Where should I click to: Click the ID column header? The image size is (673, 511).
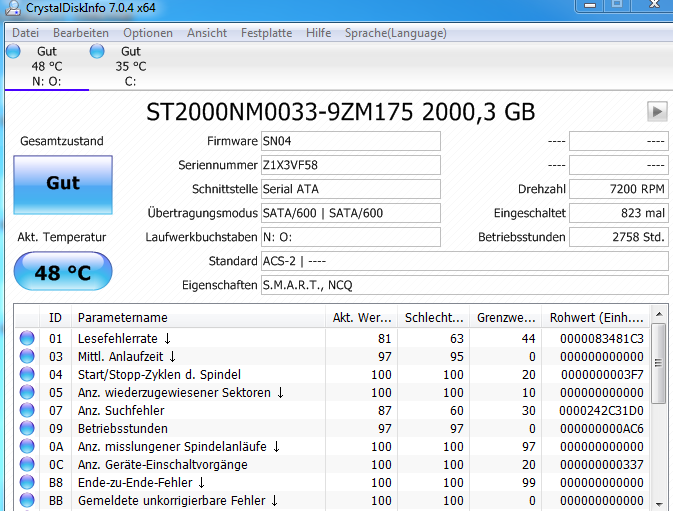(x=55, y=317)
